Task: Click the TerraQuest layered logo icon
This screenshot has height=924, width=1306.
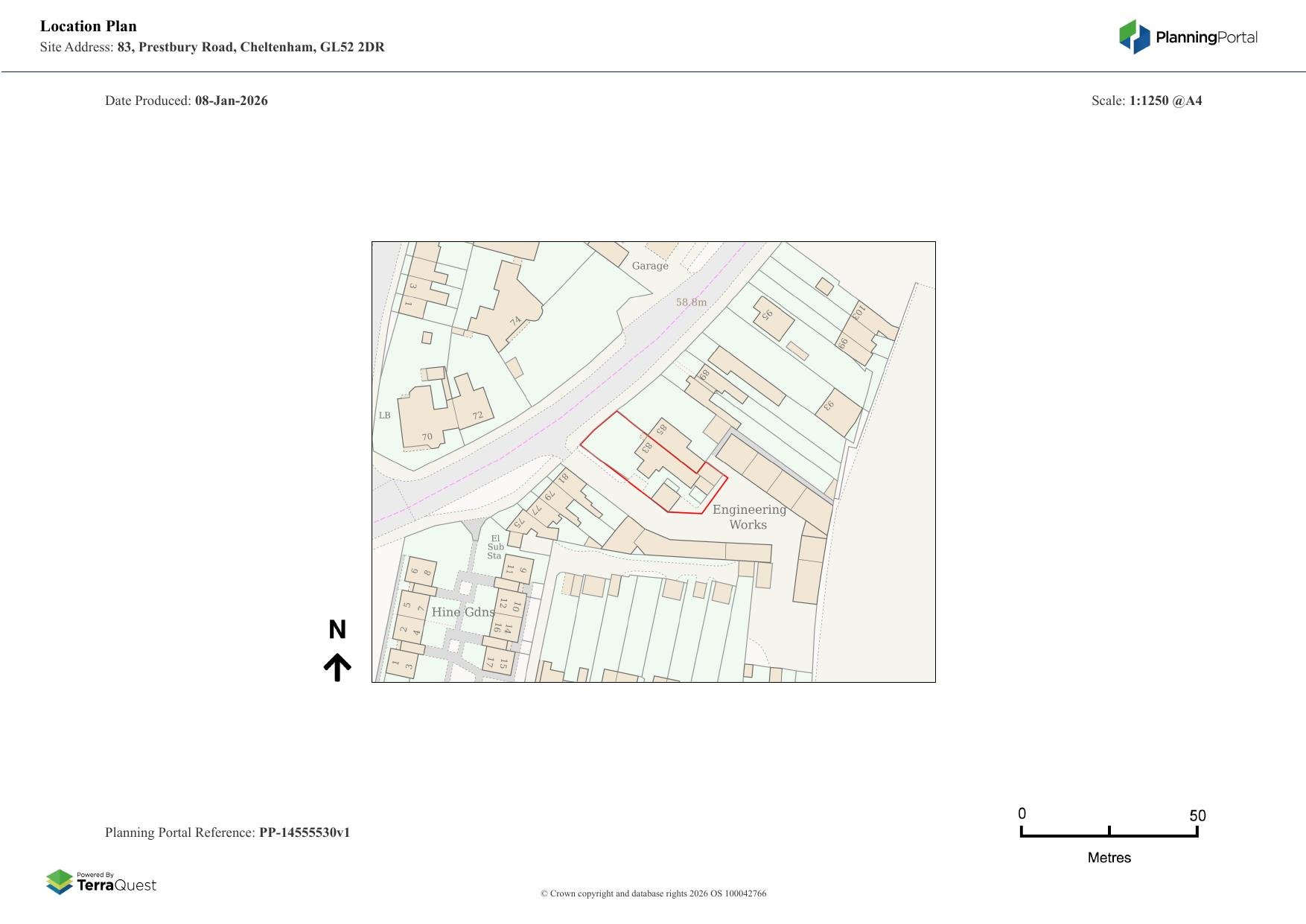Action: point(60,882)
